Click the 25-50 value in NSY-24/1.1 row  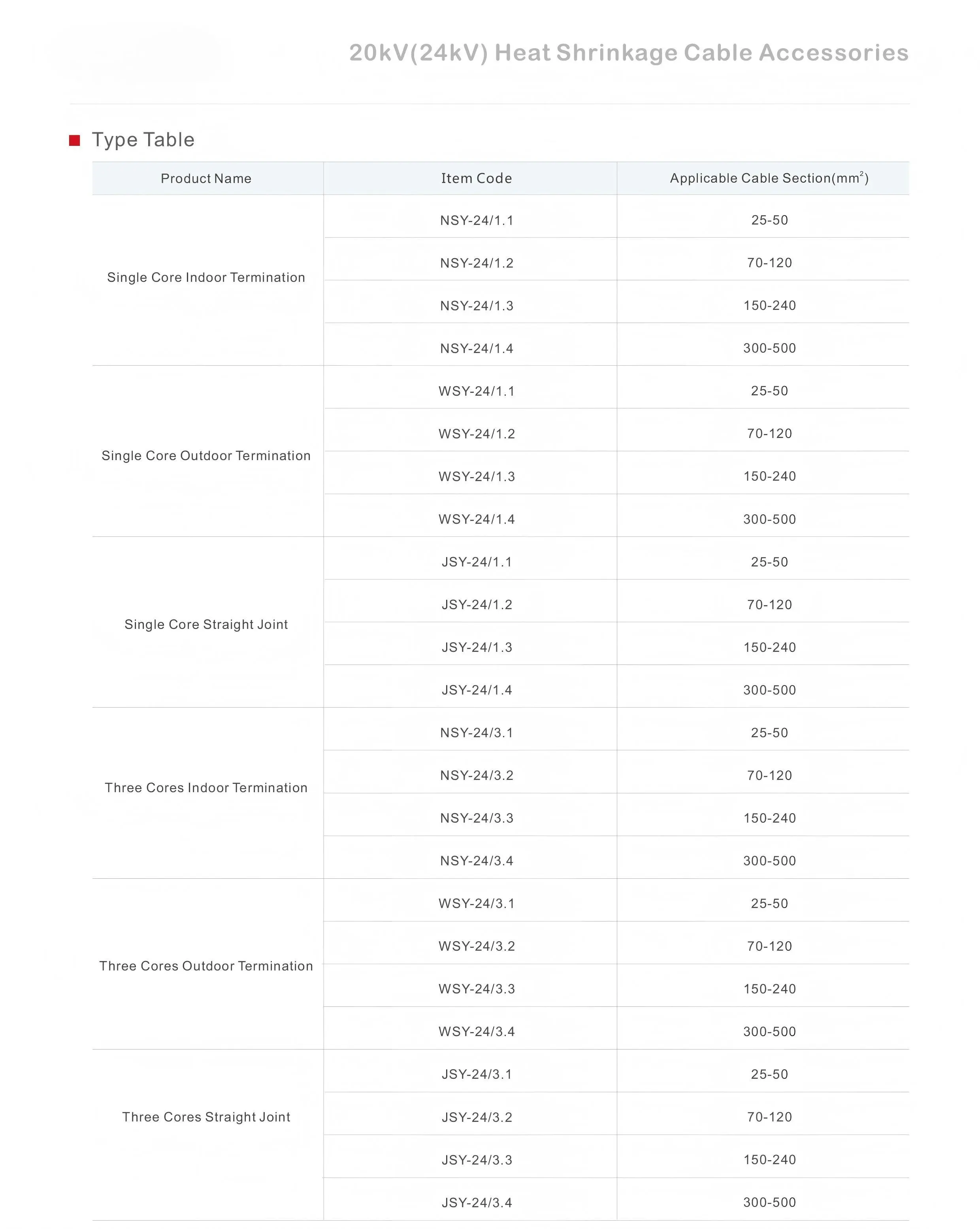pyautogui.click(x=769, y=221)
